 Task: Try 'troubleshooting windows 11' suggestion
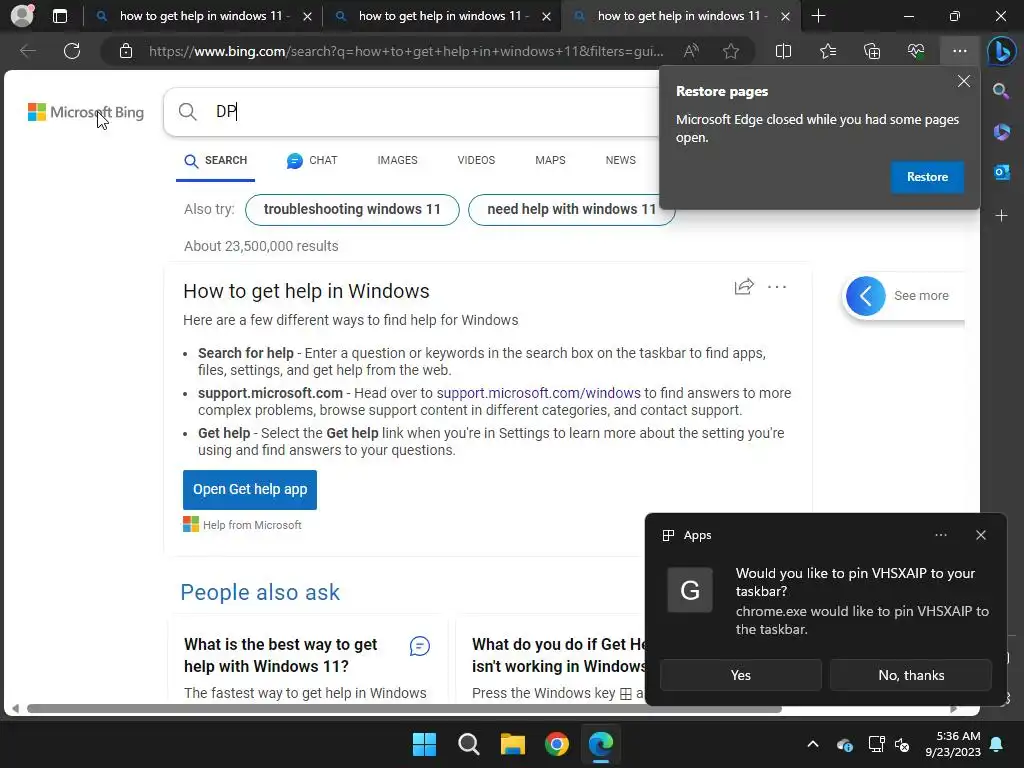click(x=352, y=210)
